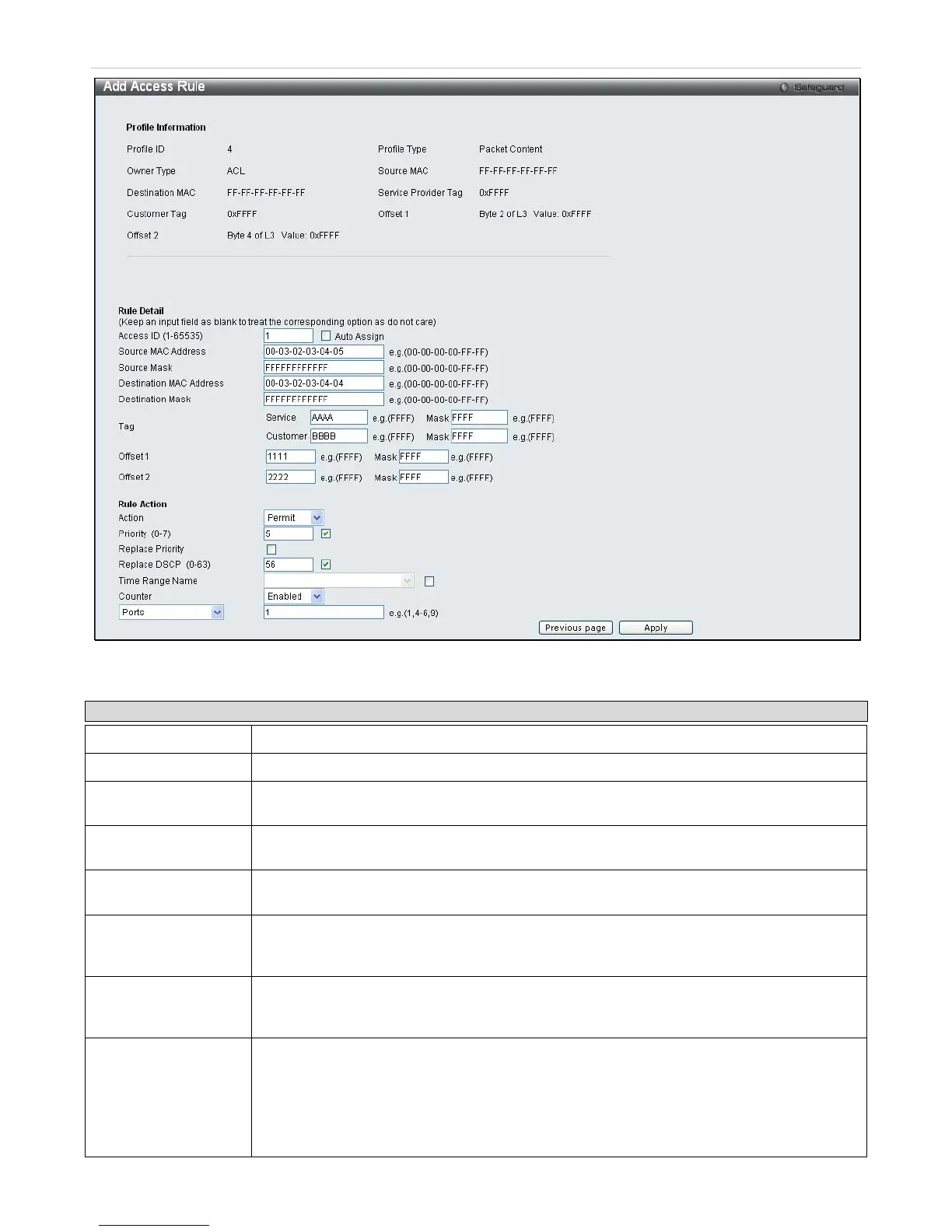Click the Customer tag Mask field
952x1232 pixels.
pos(479,436)
